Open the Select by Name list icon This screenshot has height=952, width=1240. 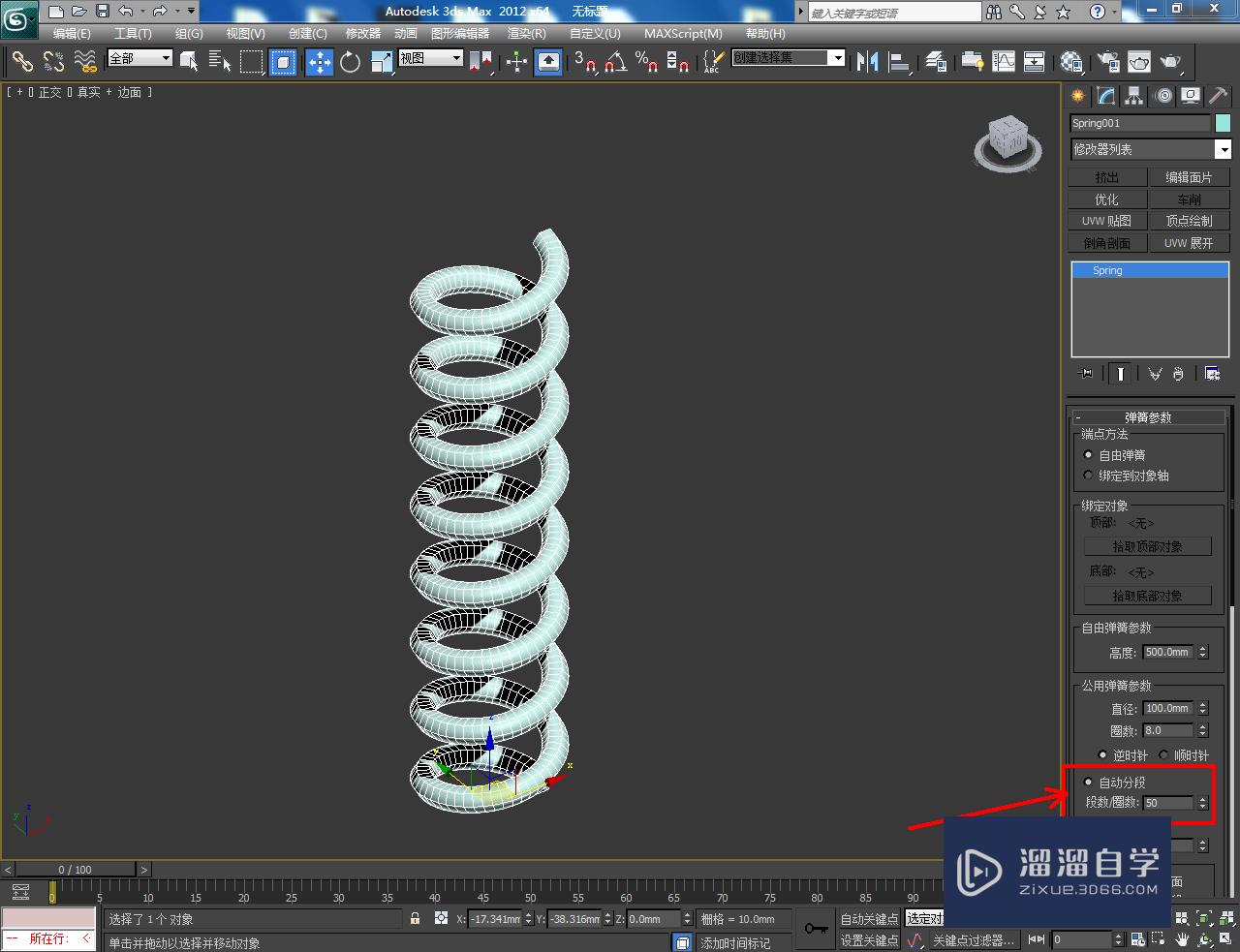pos(220,62)
